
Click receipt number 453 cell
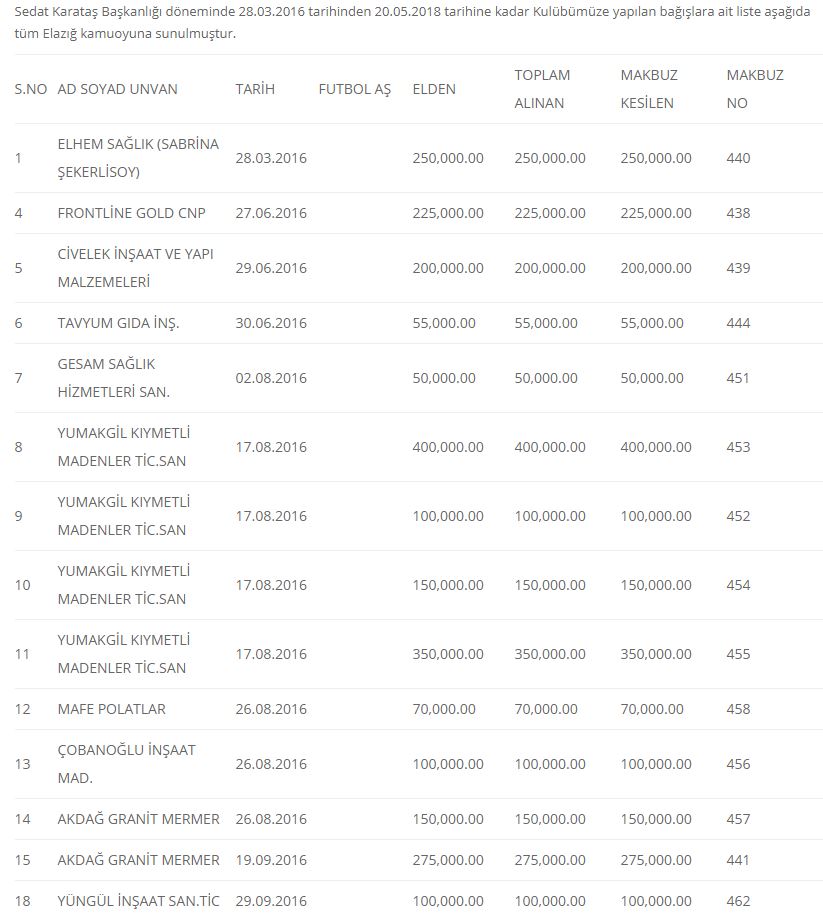(738, 447)
